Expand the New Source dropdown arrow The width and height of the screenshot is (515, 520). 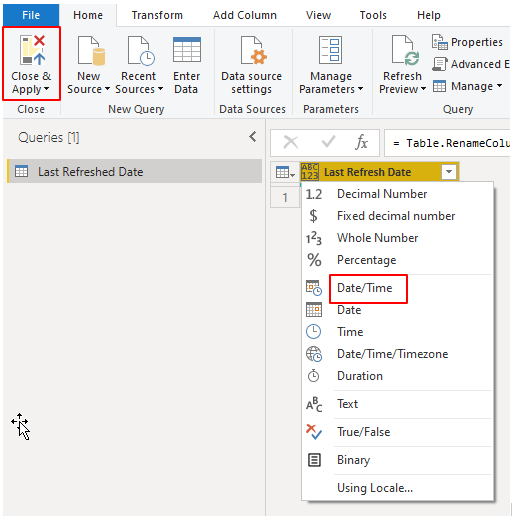[x=107, y=89]
